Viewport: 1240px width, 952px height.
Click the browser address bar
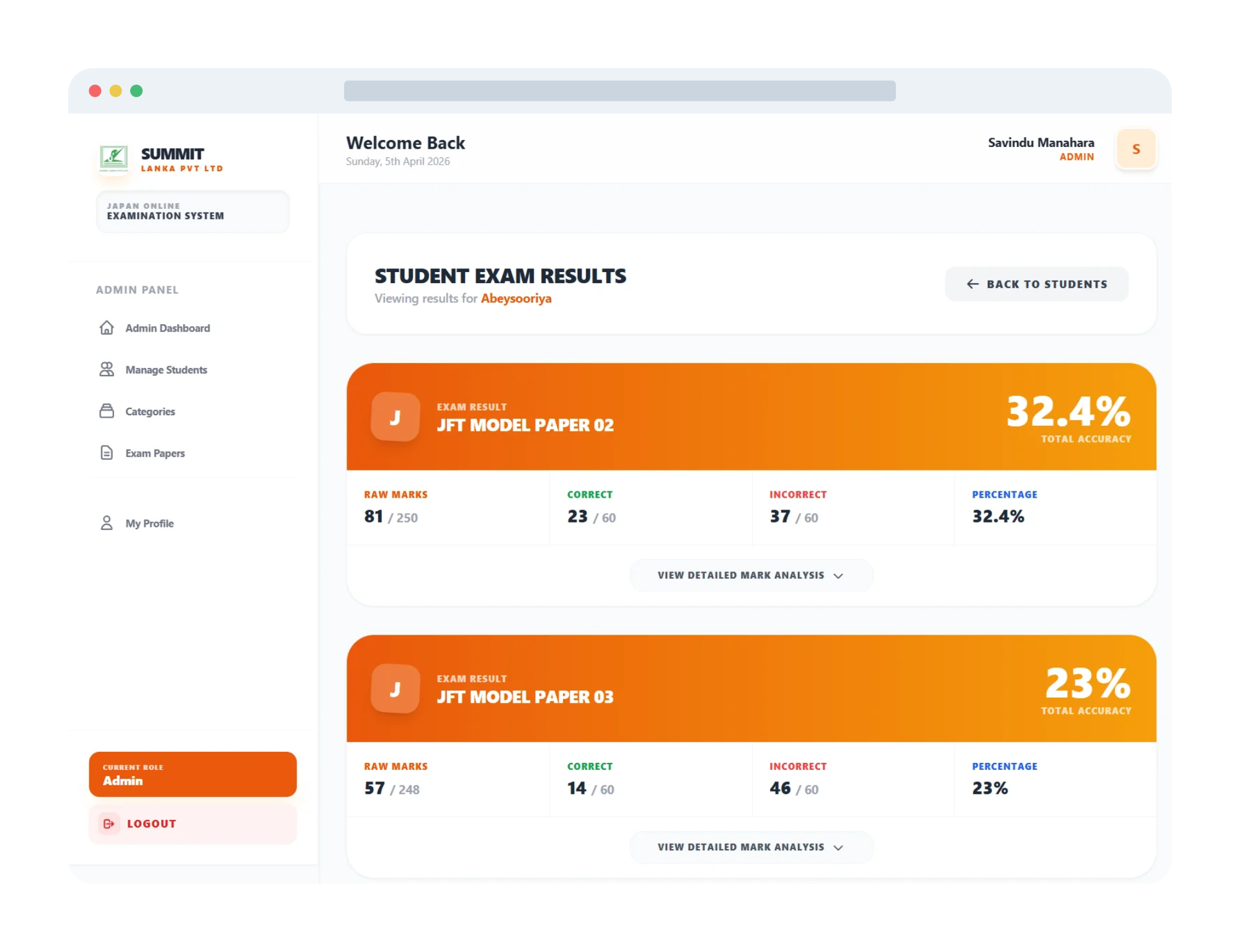tap(619, 91)
